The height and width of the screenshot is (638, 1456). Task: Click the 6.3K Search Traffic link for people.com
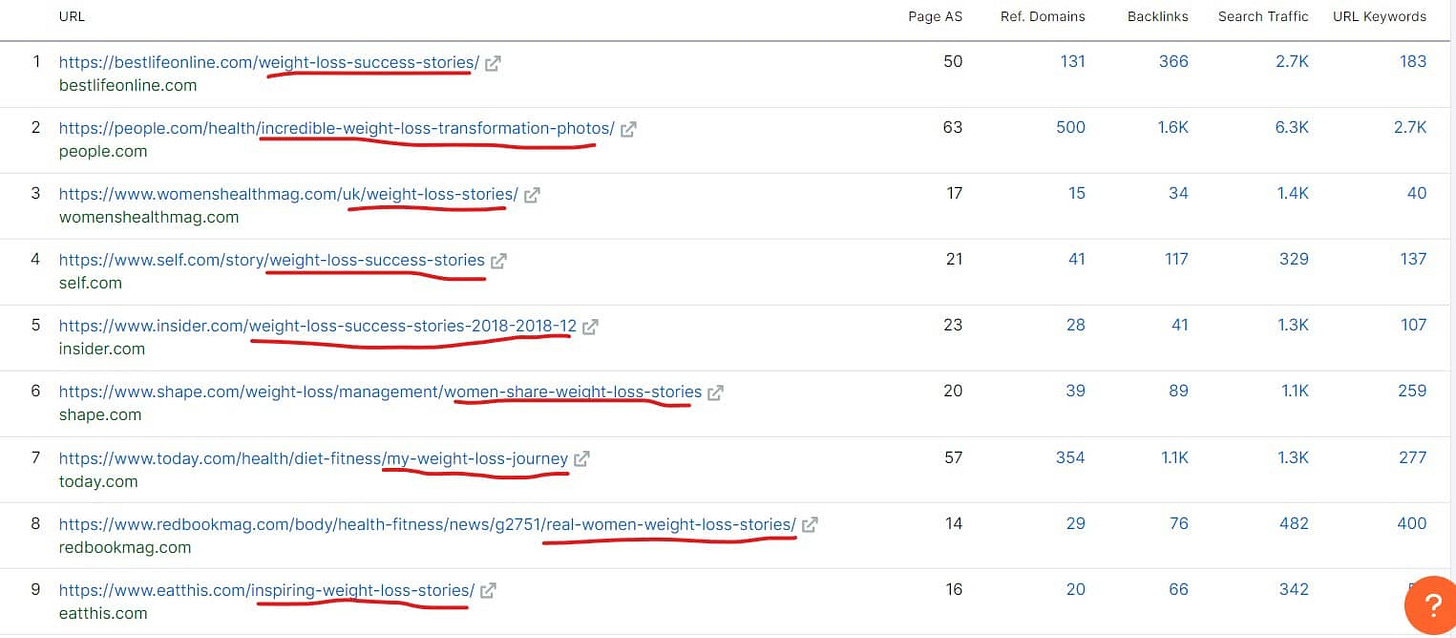1293,127
